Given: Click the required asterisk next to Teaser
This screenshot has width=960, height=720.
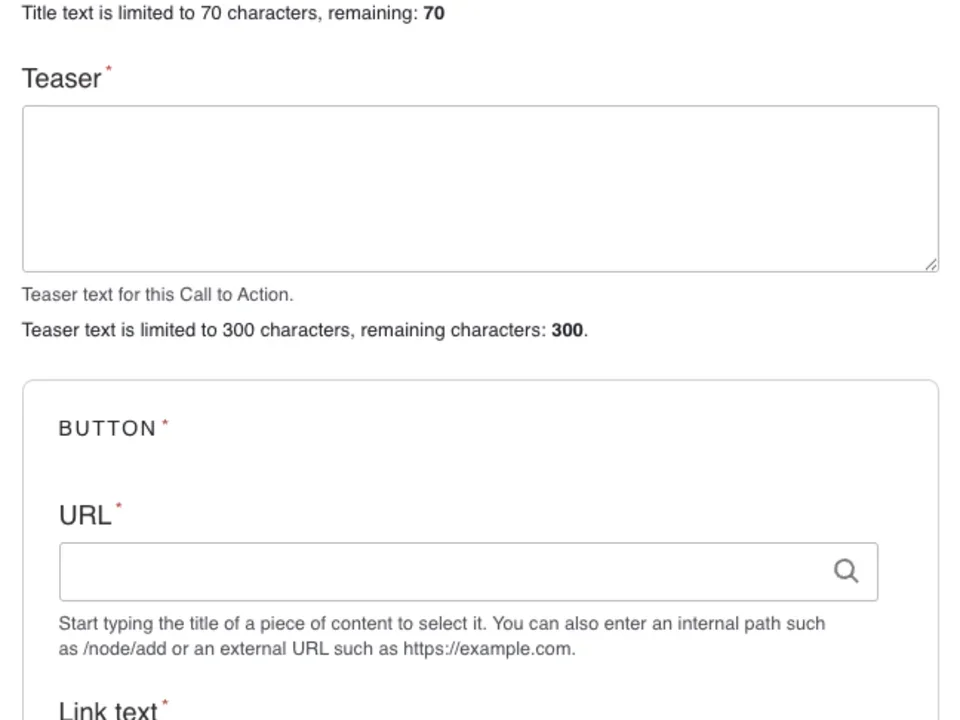Looking at the screenshot, I should coord(107,68).
